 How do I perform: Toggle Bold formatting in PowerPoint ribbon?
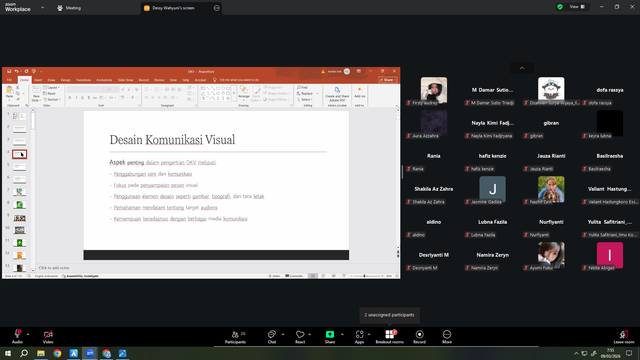(x=70, y=98)
